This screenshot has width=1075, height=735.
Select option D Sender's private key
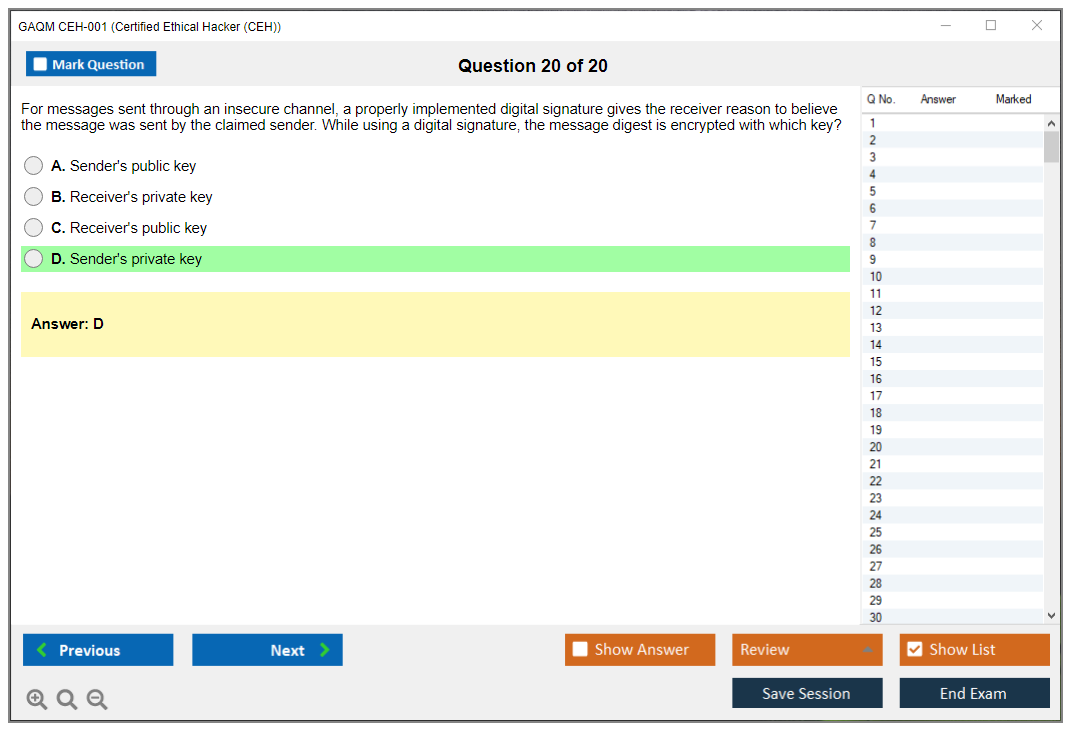(34, 259)
